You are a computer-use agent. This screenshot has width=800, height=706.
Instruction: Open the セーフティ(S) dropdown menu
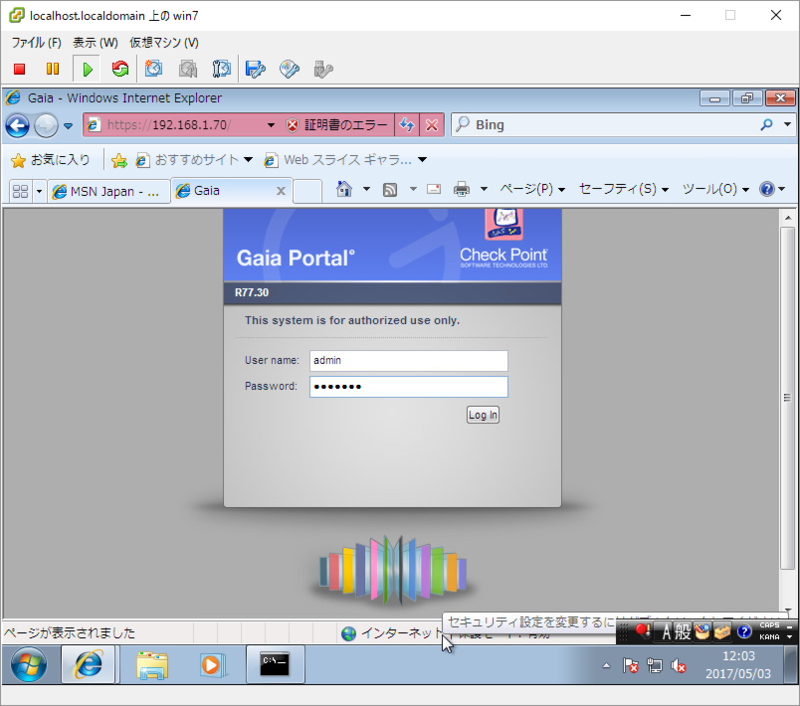point(624,189)
